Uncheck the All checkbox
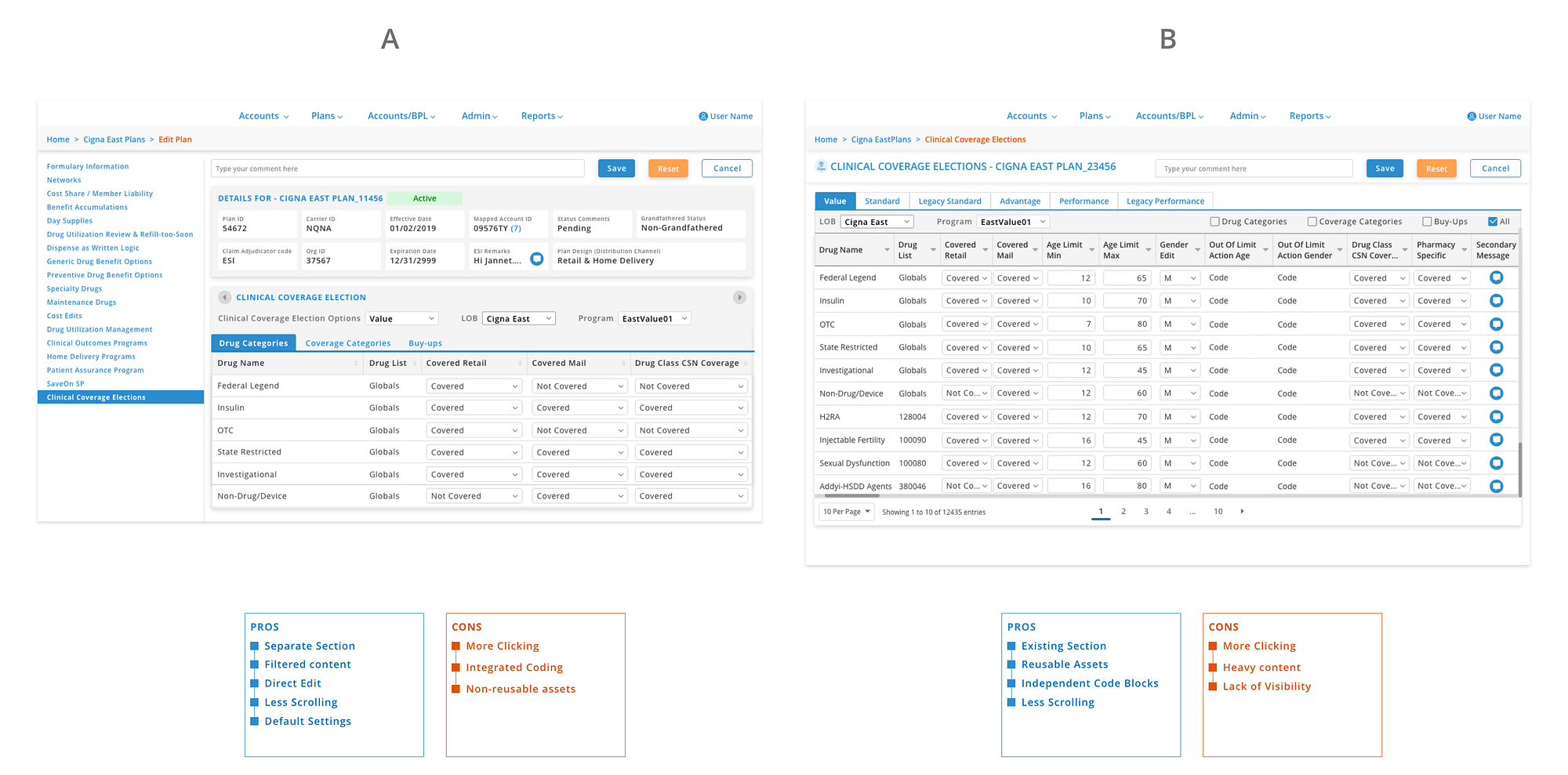The height and width of the screenshot is (775, 1568). coord(1493,222)
